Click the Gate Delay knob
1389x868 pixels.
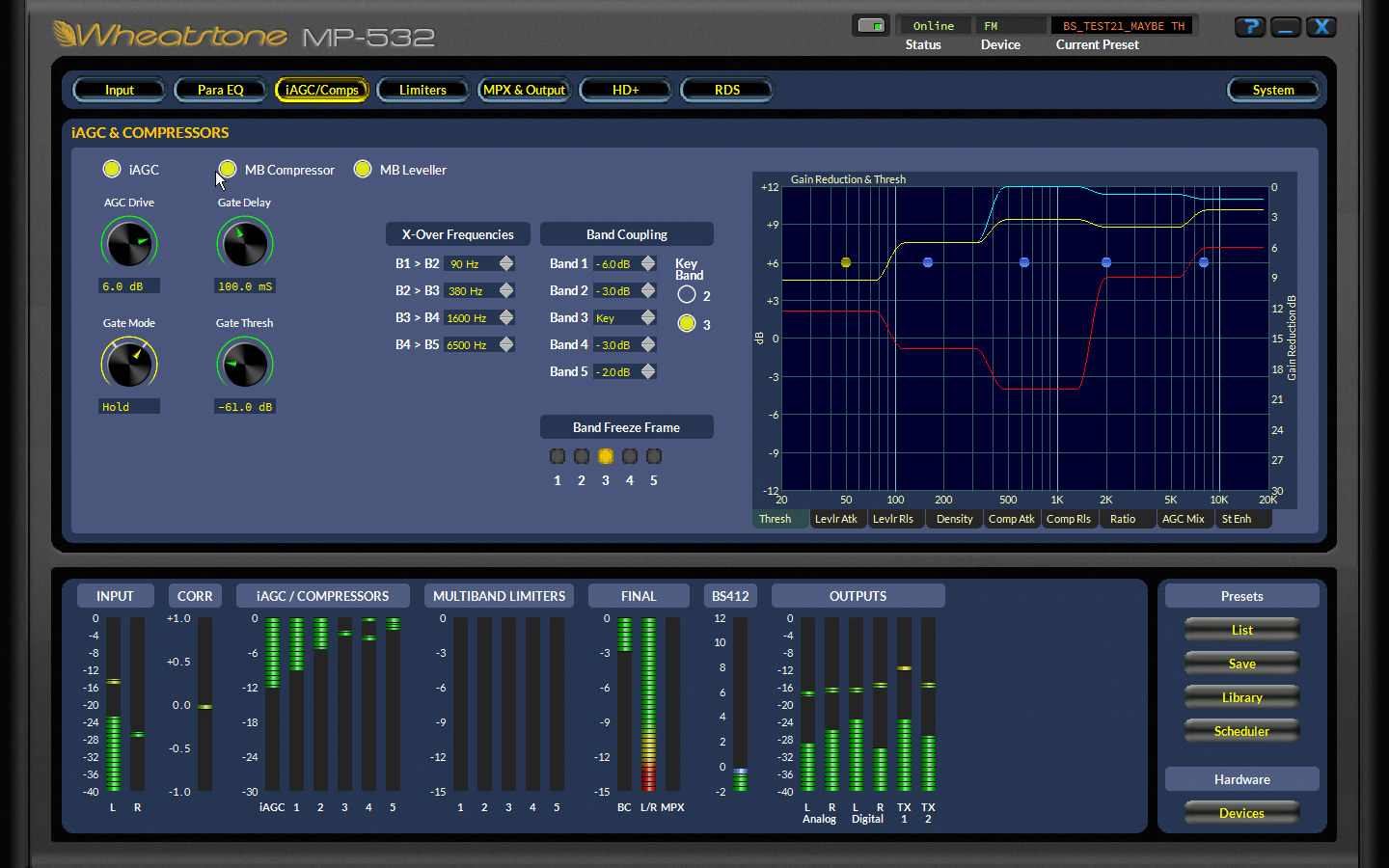coord(245,243)
